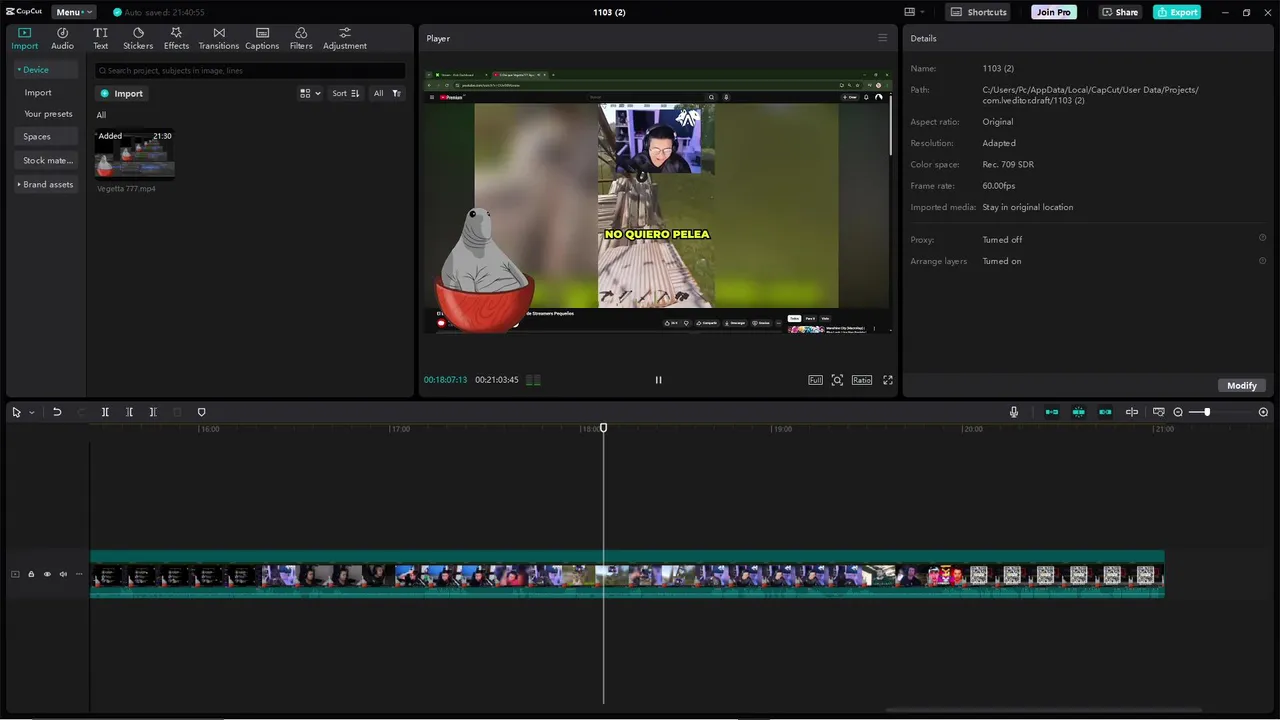The height and width of the screenshot is (720, 1280).
Task: Open the media view mode dropdown
Action: click(x=310, y=93)
